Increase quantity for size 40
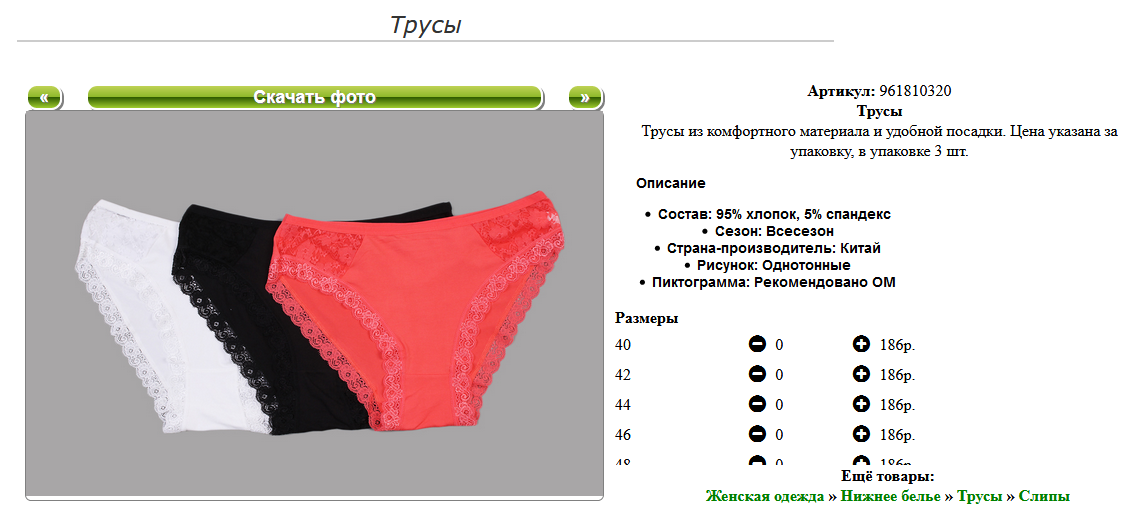The image size is (1142, 511). 861,344
